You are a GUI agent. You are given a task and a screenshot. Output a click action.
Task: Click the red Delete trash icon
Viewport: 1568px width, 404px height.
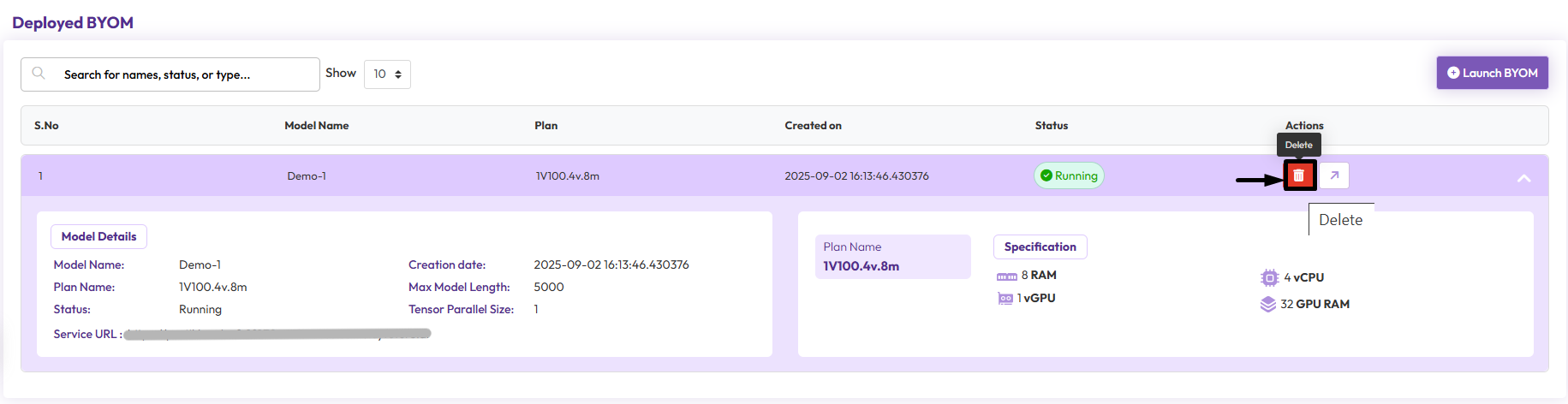pyautogui.click(x=1298, y=175)
